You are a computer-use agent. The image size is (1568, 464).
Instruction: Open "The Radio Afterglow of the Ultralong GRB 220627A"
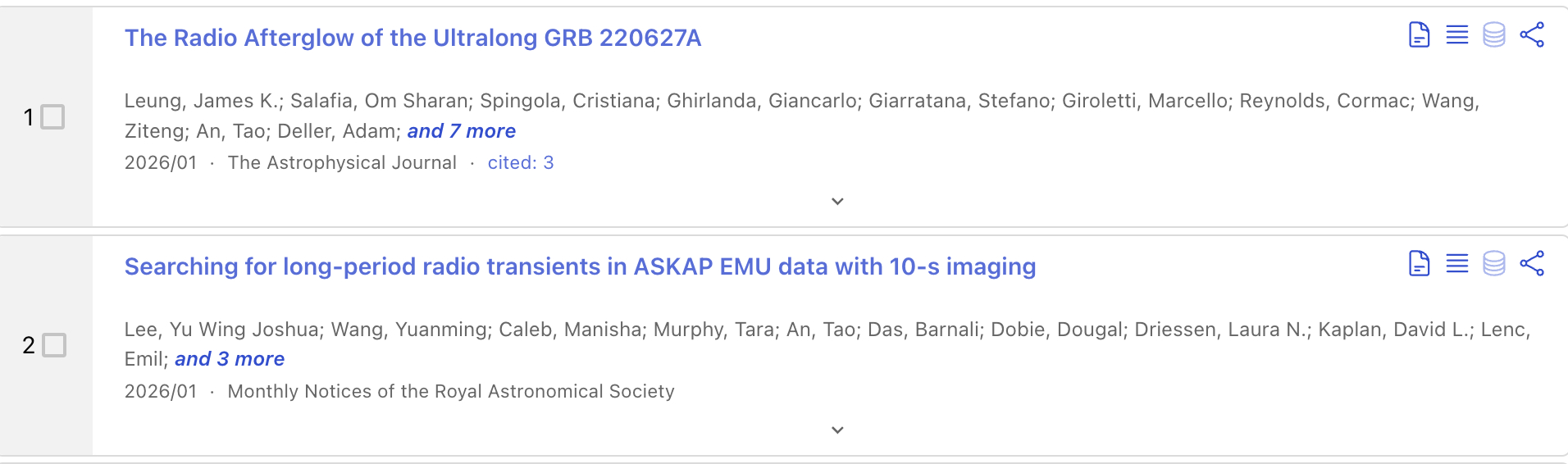[x=413, y=38]
